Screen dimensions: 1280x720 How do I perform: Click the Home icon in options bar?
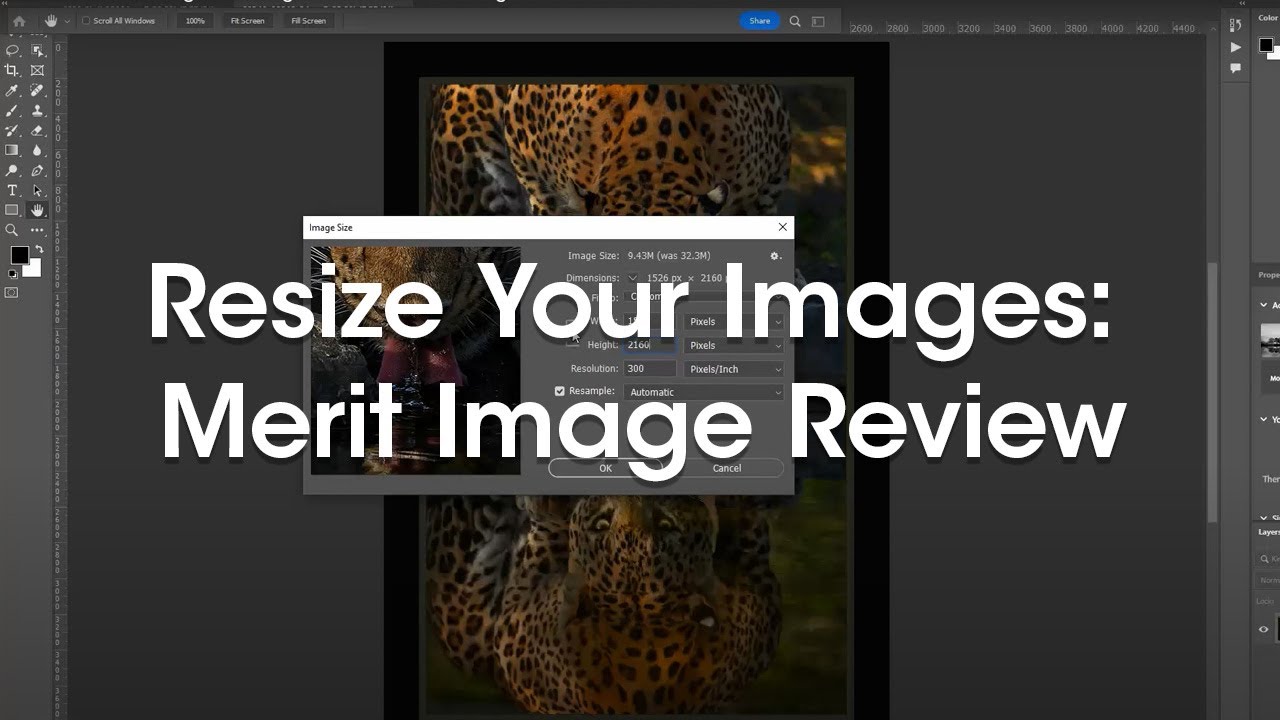coord(18,21)
